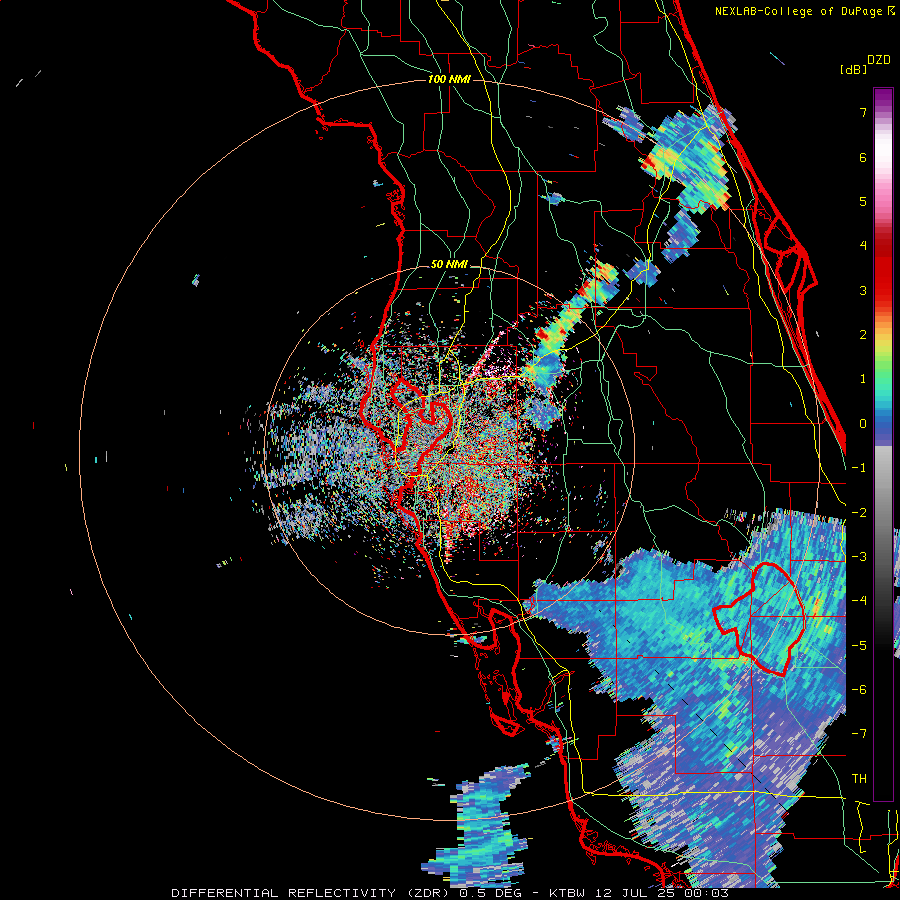This screenshot has height=900, width=900.
Task: Select the -6 tick label on the color scale
Action: point(859,690)
